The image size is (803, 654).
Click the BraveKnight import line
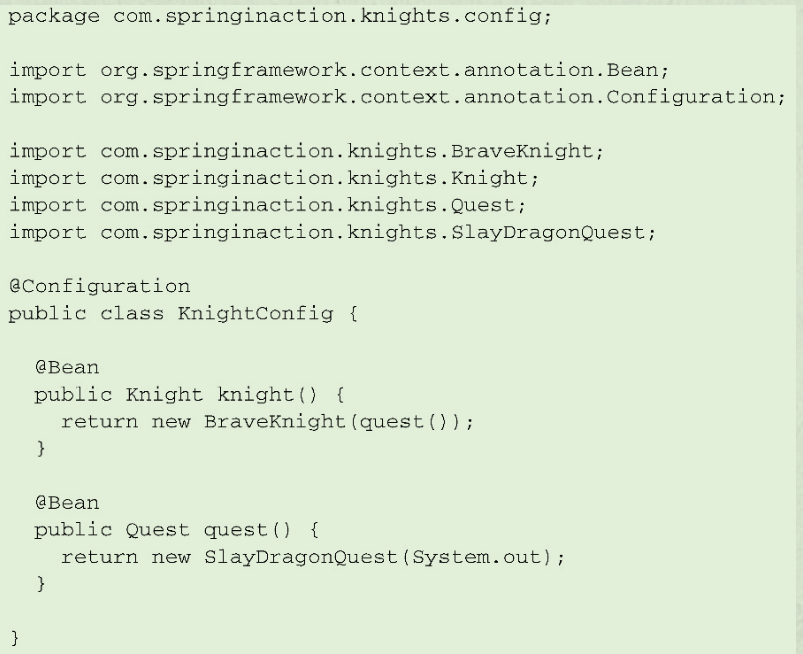click(307, 152)
